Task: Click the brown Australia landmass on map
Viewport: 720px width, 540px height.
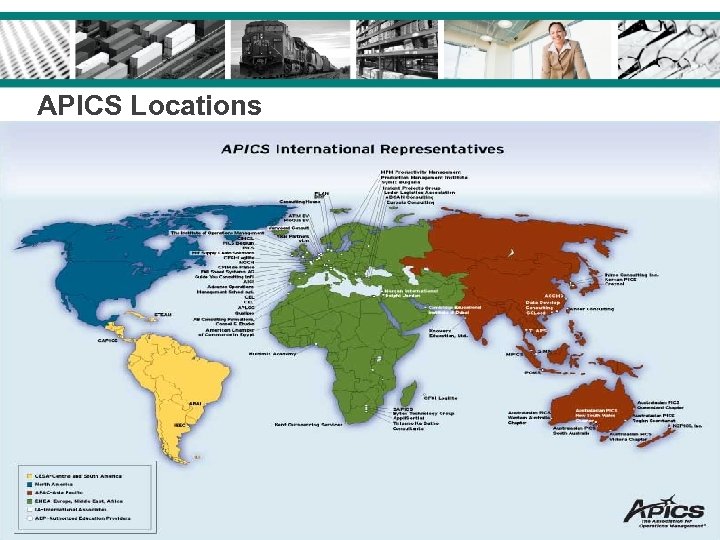Action: pos(590,404)
